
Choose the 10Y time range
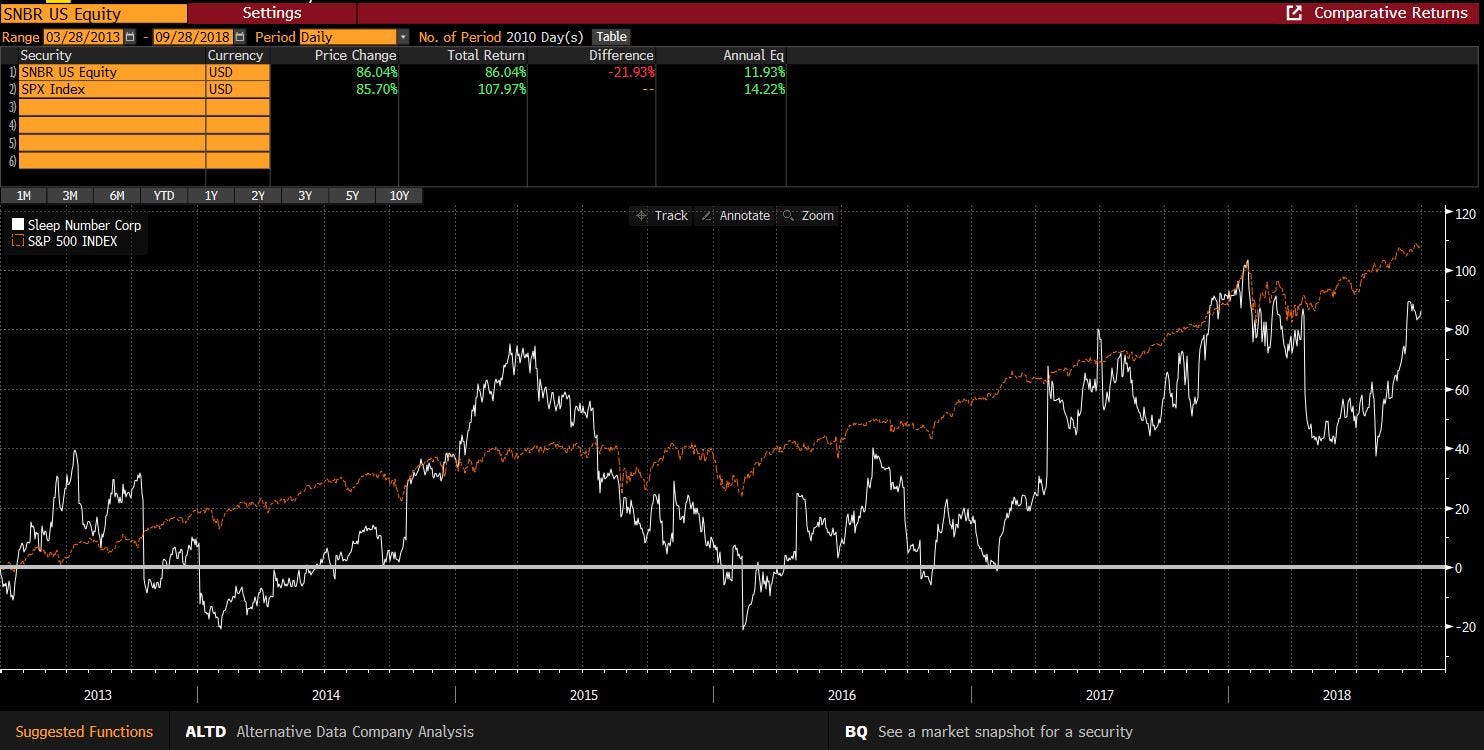click(399, 196)
